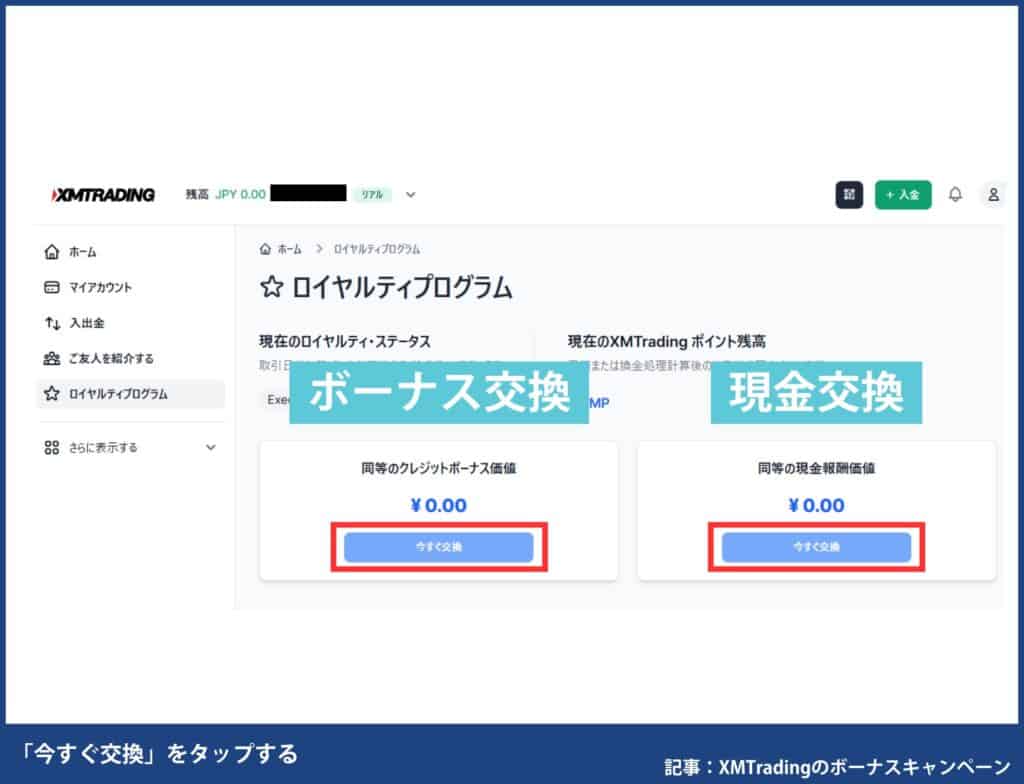The image size is (1024, 784).
Task: Open the QR code icon button
Action: [849, 195]
